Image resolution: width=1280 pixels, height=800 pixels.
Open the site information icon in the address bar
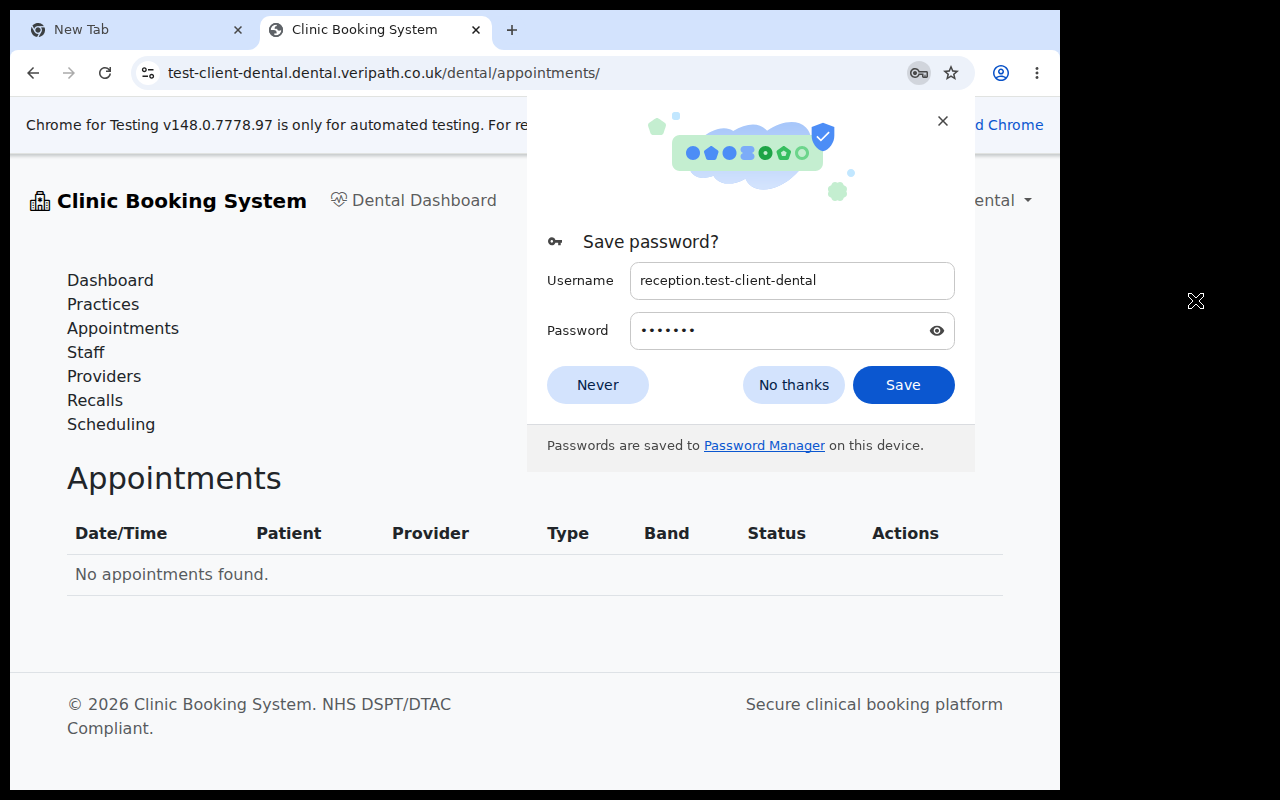click(x=148, y=73)
